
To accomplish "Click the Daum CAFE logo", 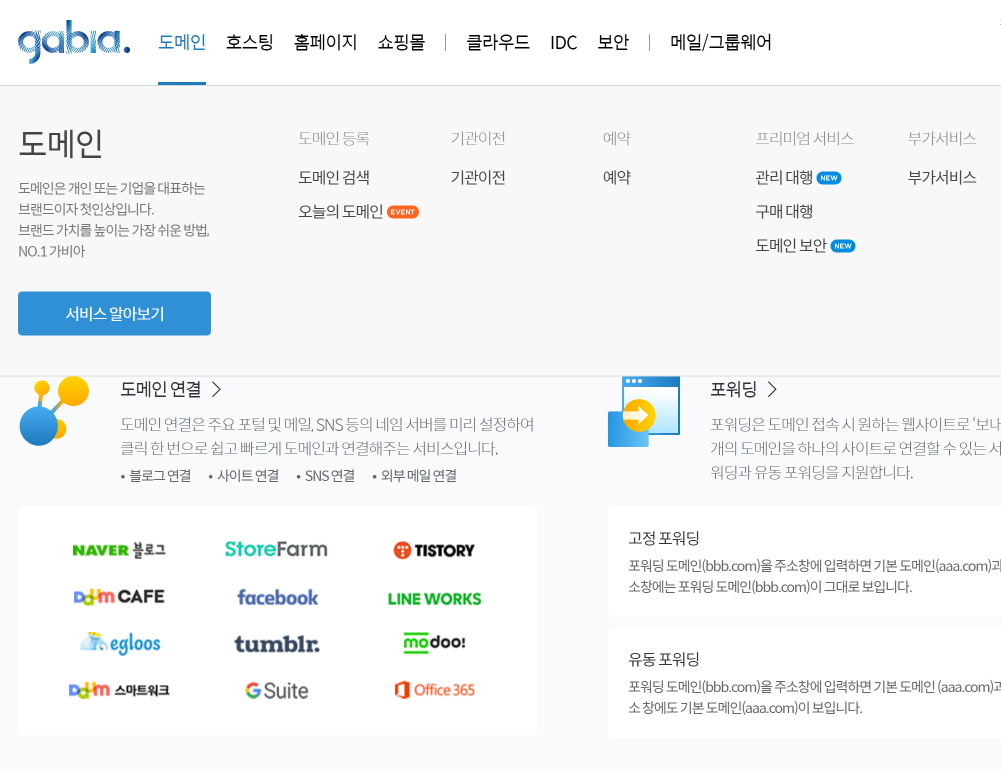I will pos(119,597).
